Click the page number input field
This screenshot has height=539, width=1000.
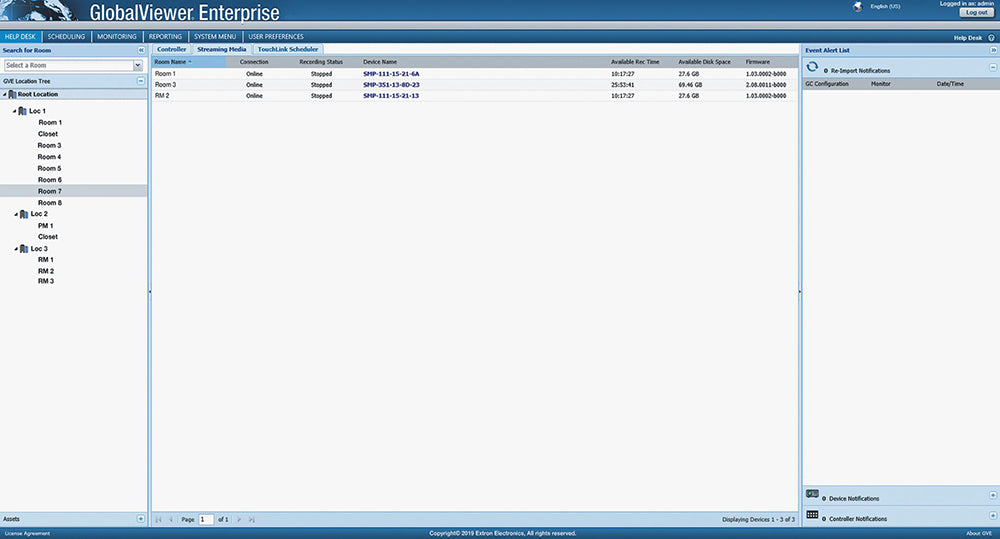click(x=206, y=520)
